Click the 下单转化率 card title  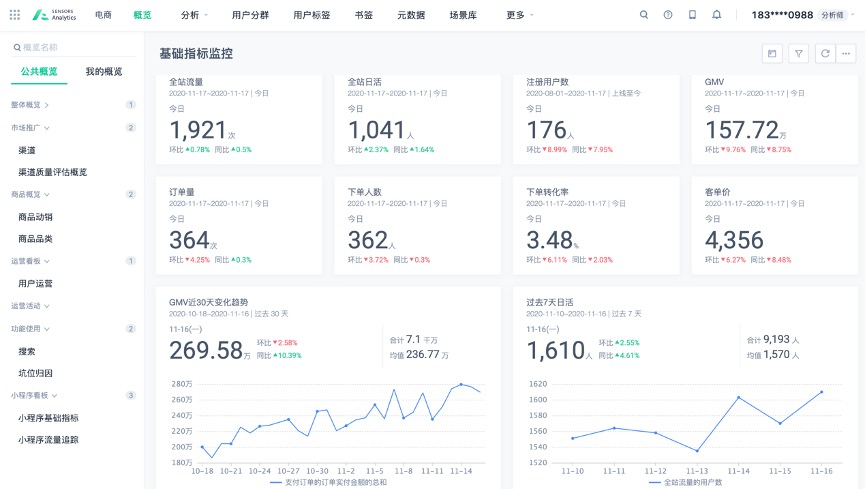click(x=547, y=192)
